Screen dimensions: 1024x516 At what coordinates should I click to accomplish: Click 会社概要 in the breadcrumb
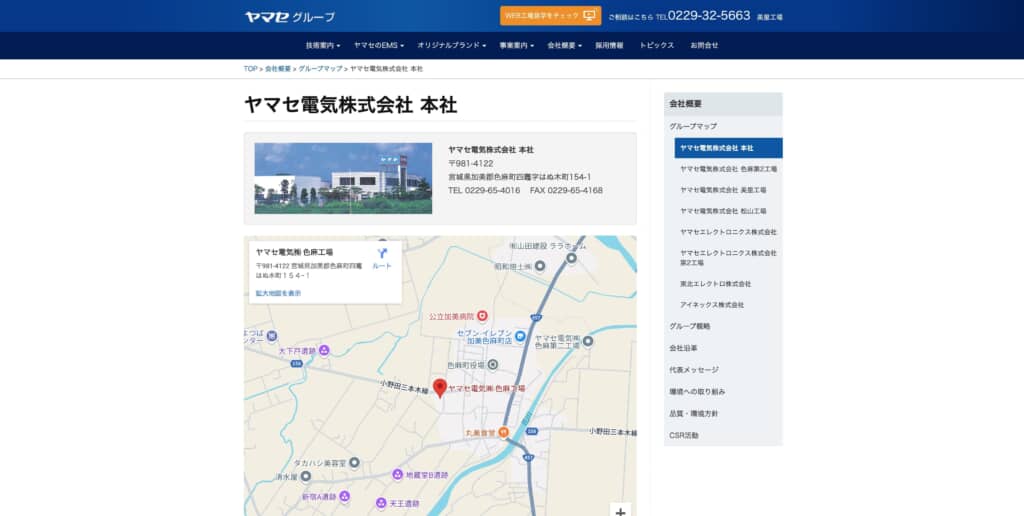click(x=278, y=69)
